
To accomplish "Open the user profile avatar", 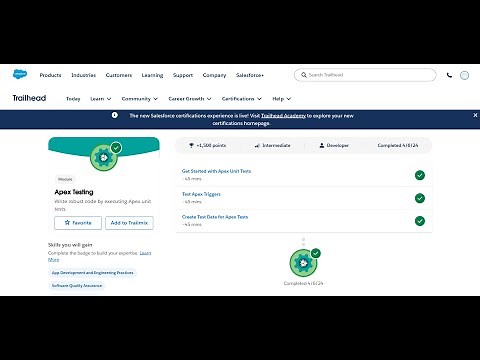I will pos(464,75).
